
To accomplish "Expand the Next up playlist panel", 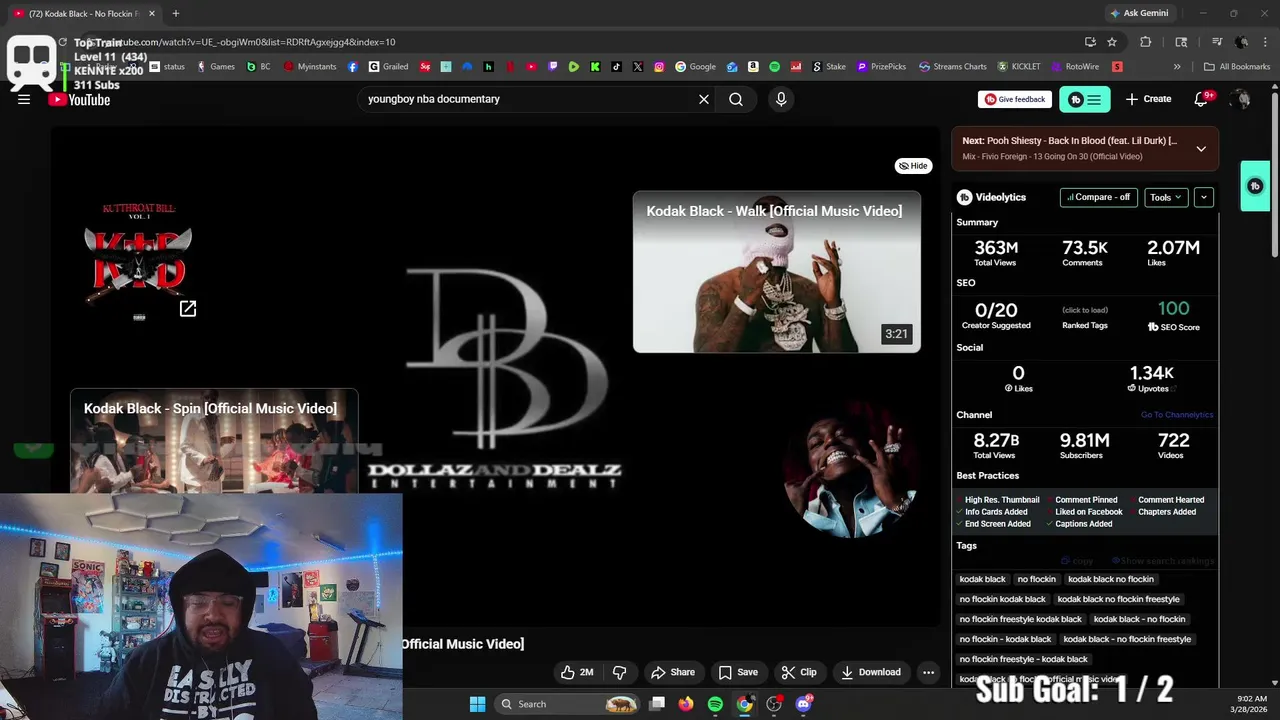I will (x=1201, y=149).
